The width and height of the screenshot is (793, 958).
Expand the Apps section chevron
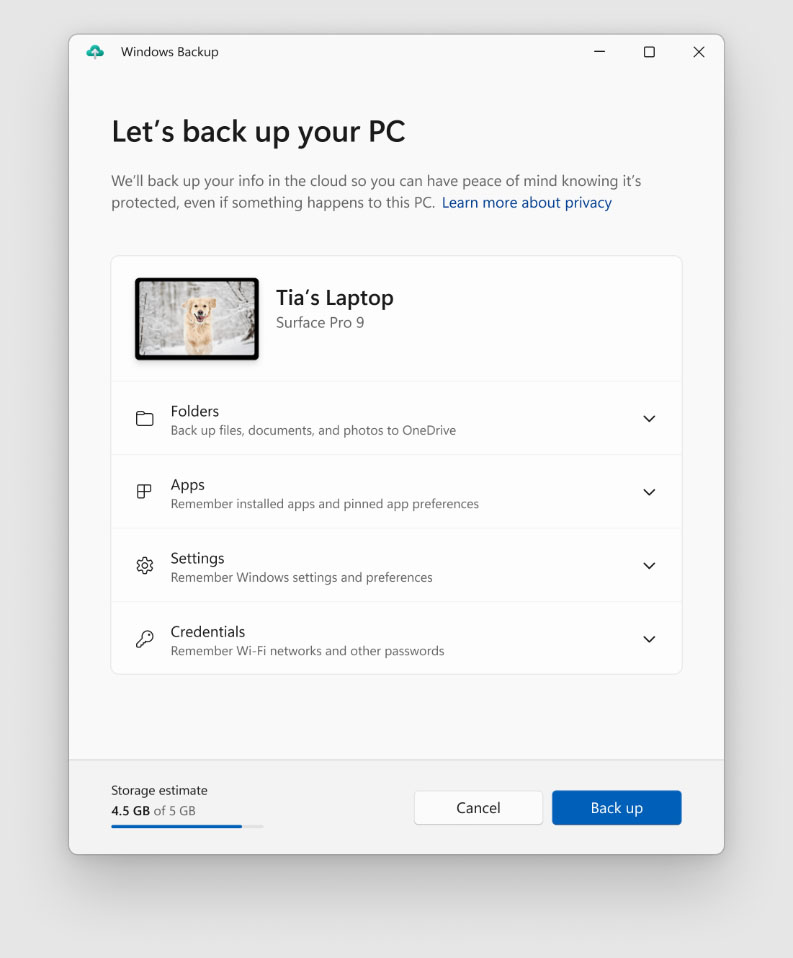(x=649, y=492)
